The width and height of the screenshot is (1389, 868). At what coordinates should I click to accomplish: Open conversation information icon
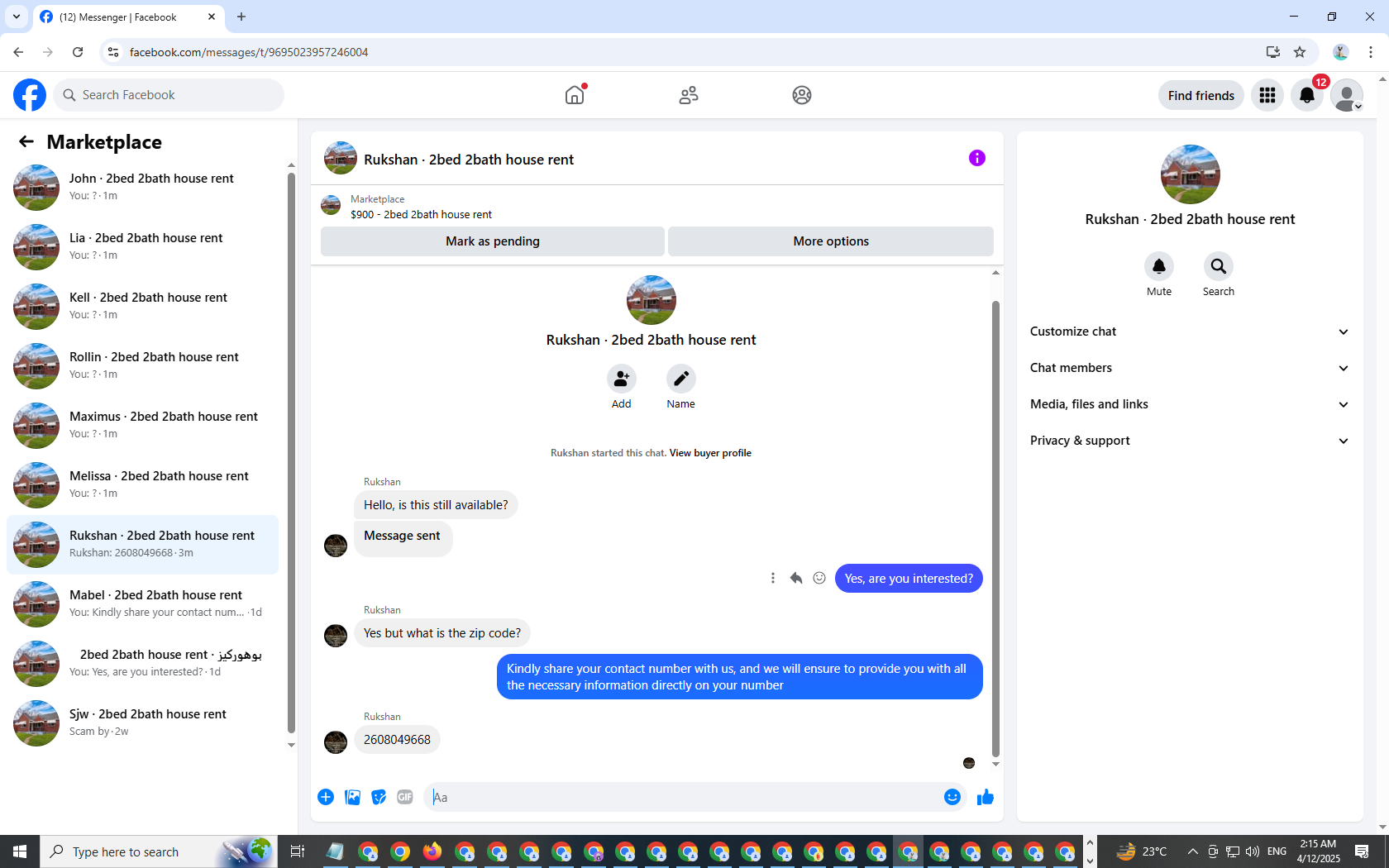click(977, 158)
